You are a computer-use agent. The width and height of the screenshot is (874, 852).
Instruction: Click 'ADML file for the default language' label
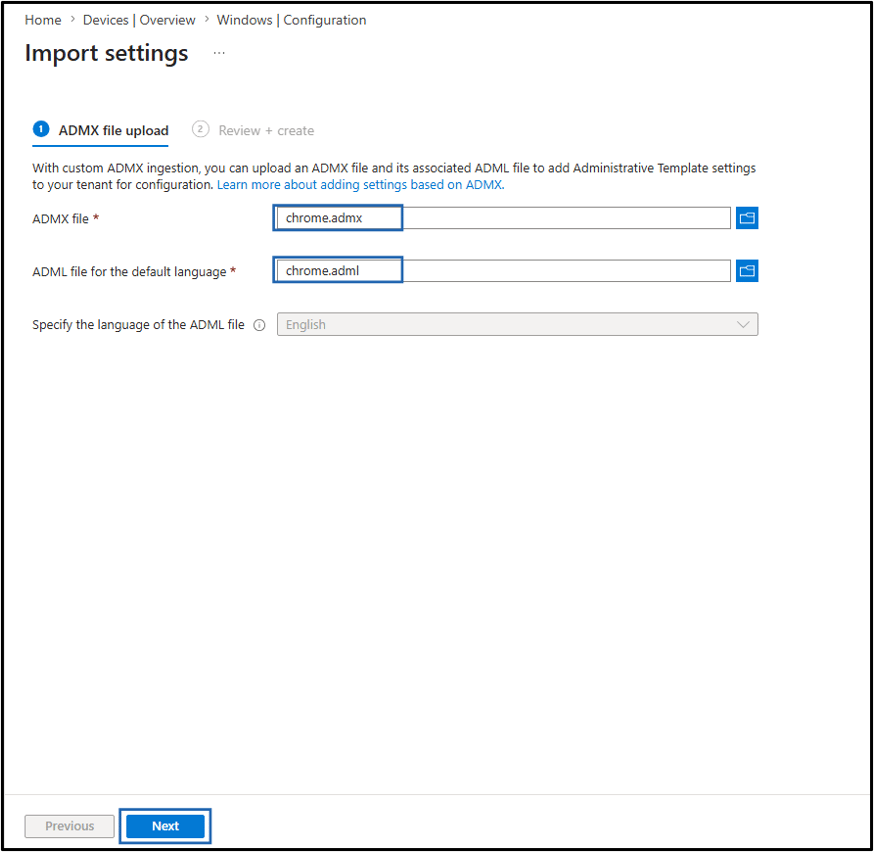(x=129, y=272)
